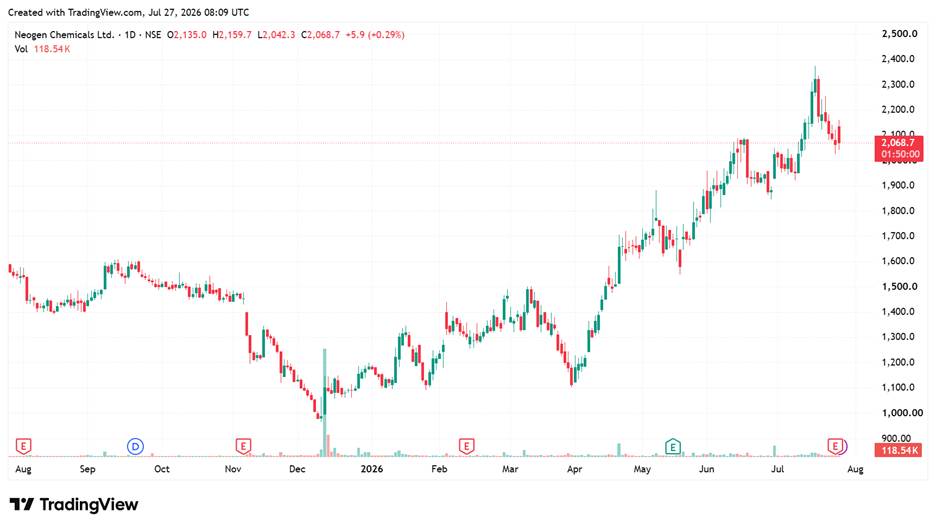Click the 1,600.0 price axis label
Viewport: 936px width, 529px height.
898,261
